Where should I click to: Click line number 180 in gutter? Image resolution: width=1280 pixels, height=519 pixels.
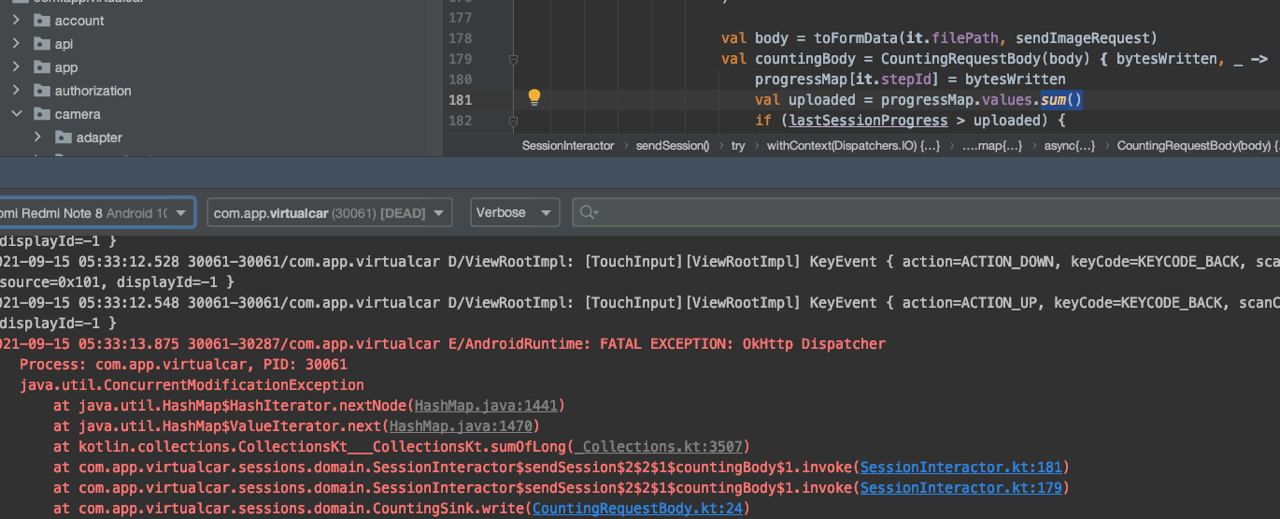460,79
